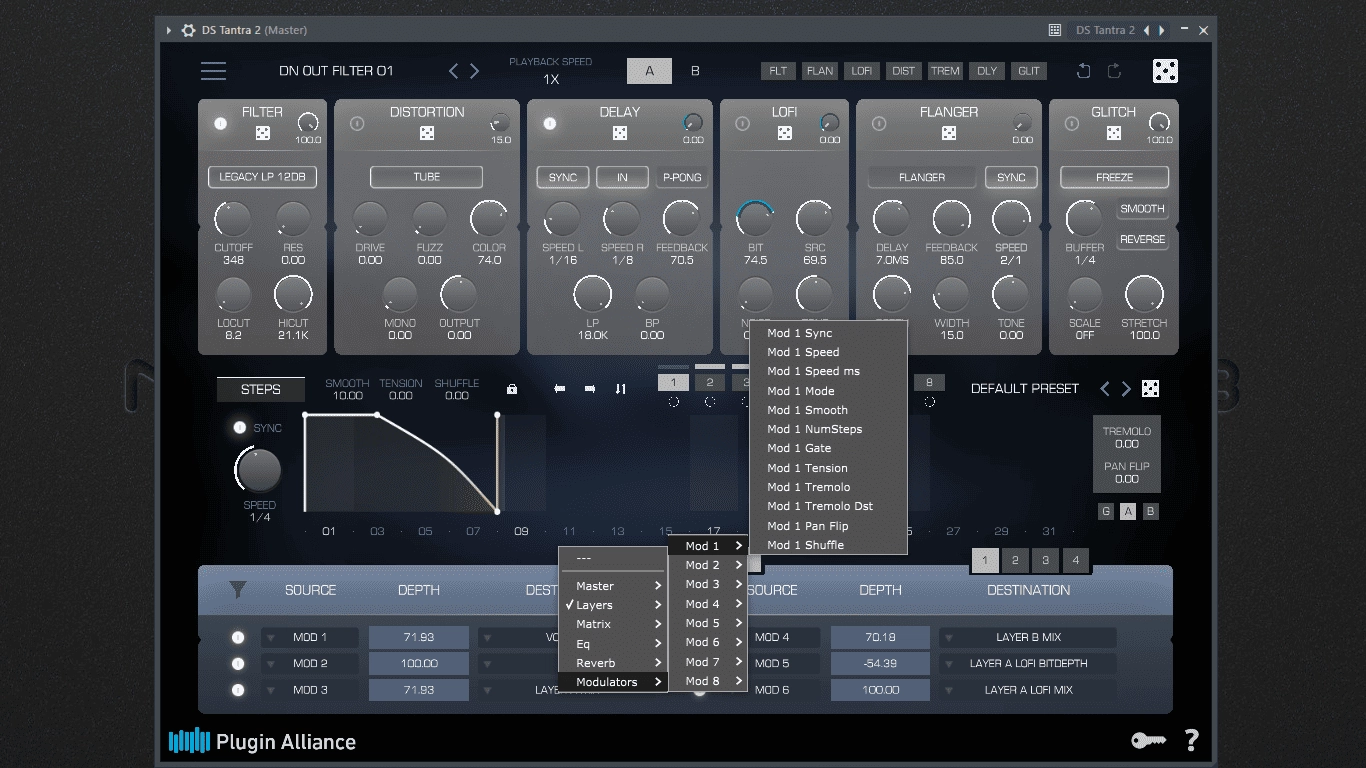Viewport: 1366px width, 768px height.
Task: Disable the MOD 1 matrix row
Action: [238, 637]
